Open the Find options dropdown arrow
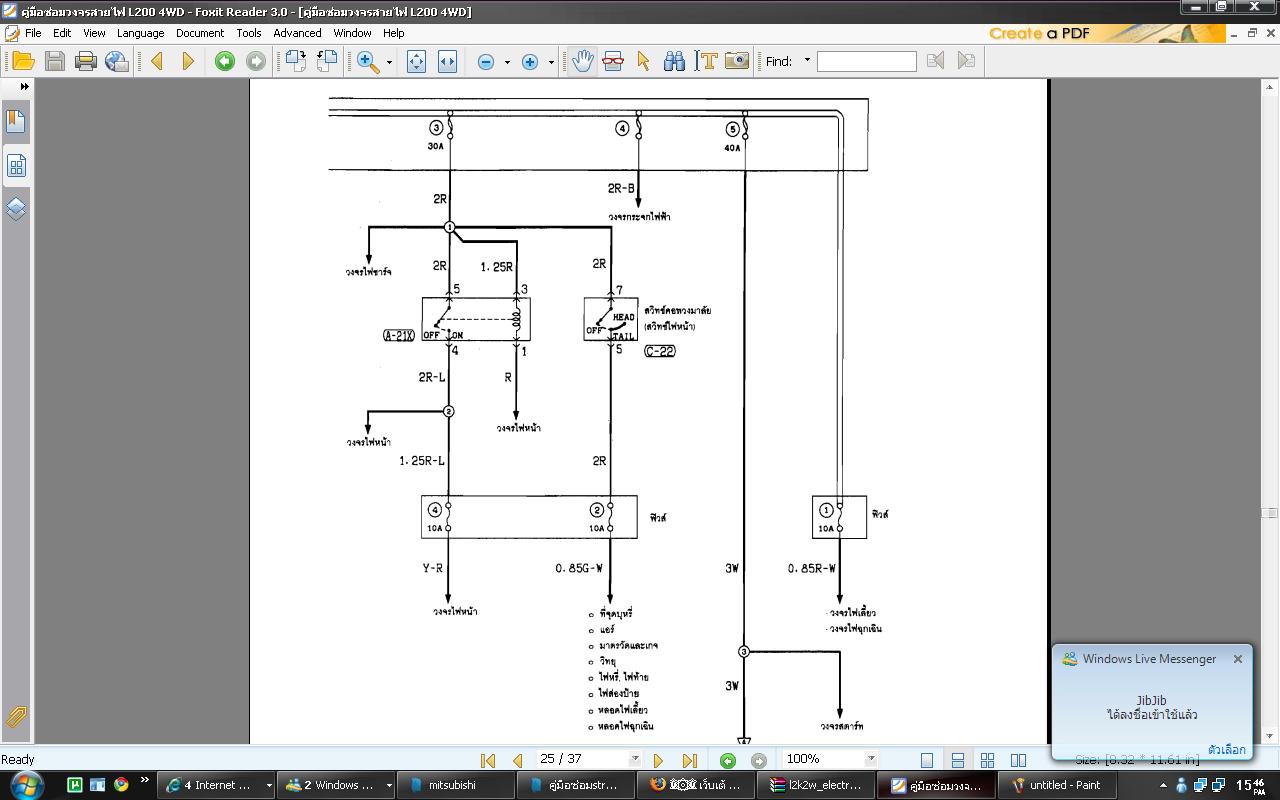The image size is (1280, 800). [807, 61]
